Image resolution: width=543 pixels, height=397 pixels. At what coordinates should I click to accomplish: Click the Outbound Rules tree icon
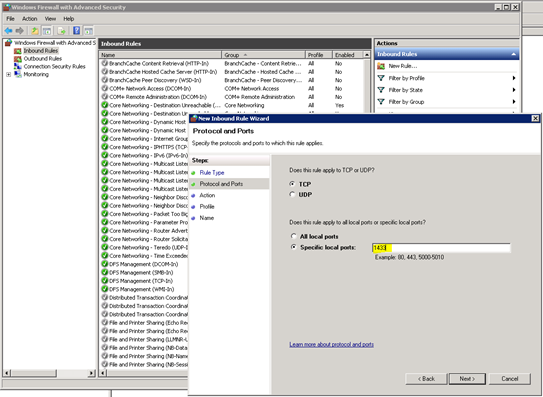pyautogui.click(x=18, y=59)
